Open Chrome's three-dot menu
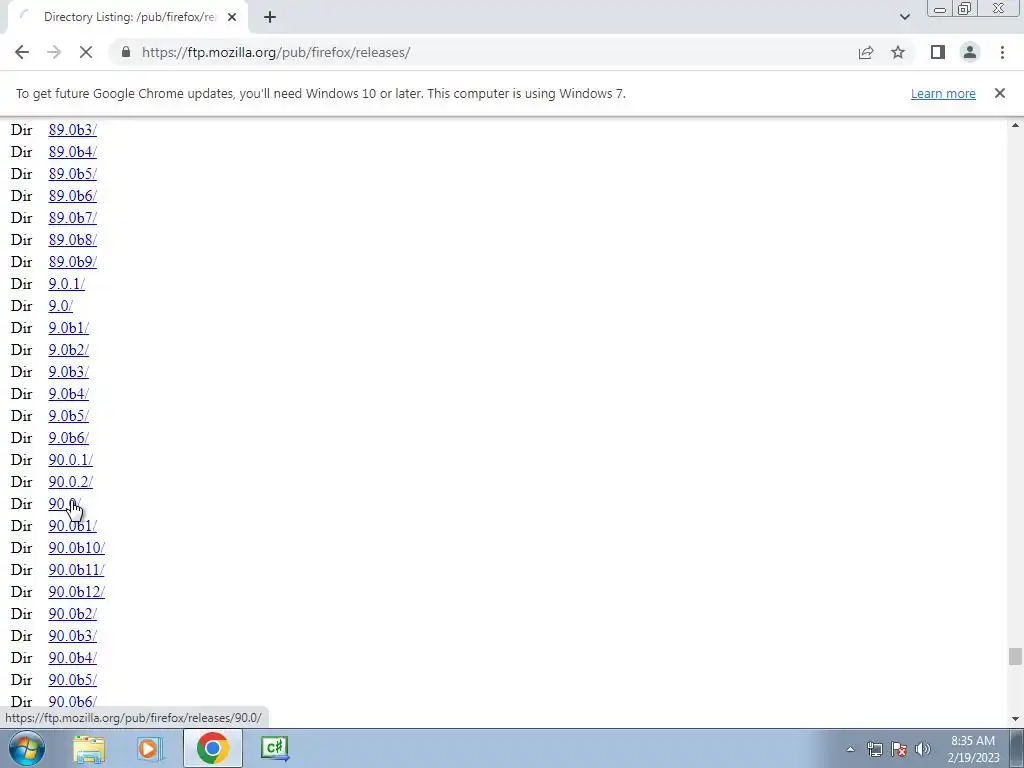This screenshot has width=1024, height=768. click(x=1002, y=52)
